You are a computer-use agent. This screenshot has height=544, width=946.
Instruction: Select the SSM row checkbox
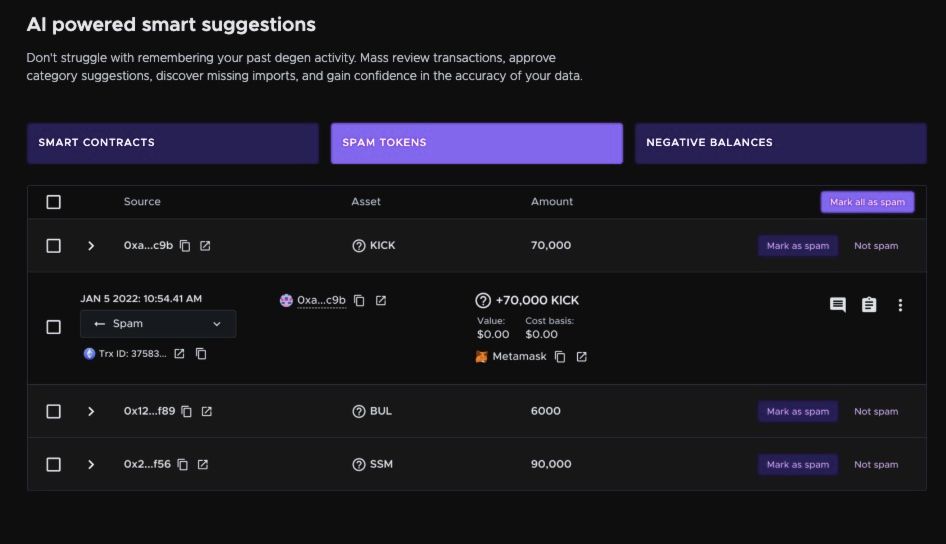point(54,464)
